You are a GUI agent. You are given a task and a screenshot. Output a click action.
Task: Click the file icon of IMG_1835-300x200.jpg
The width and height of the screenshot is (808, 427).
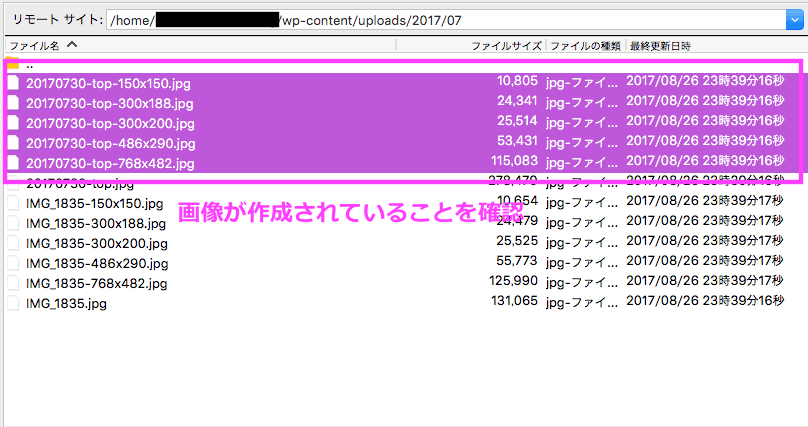pos(13,243)
